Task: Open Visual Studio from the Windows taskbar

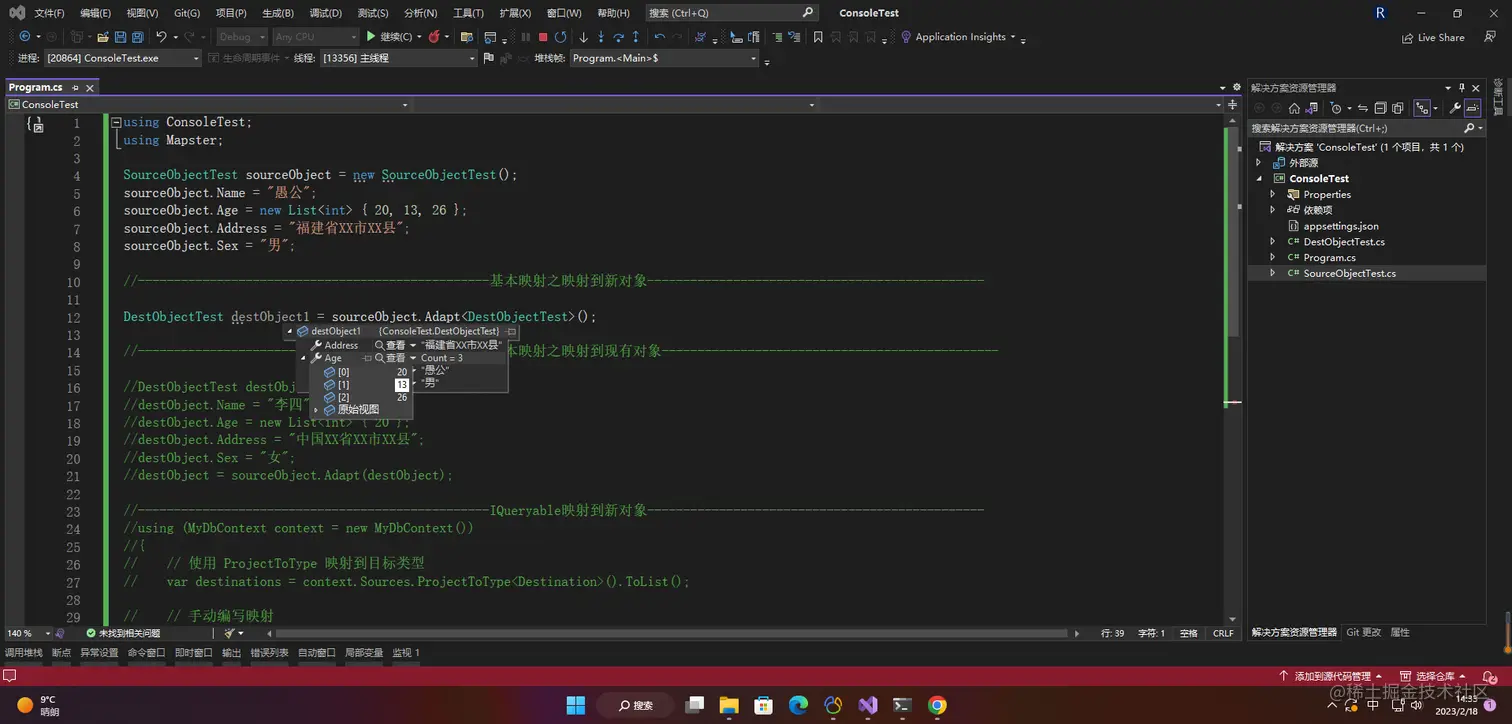Action: pyautogui.click(x=867, y=705)
